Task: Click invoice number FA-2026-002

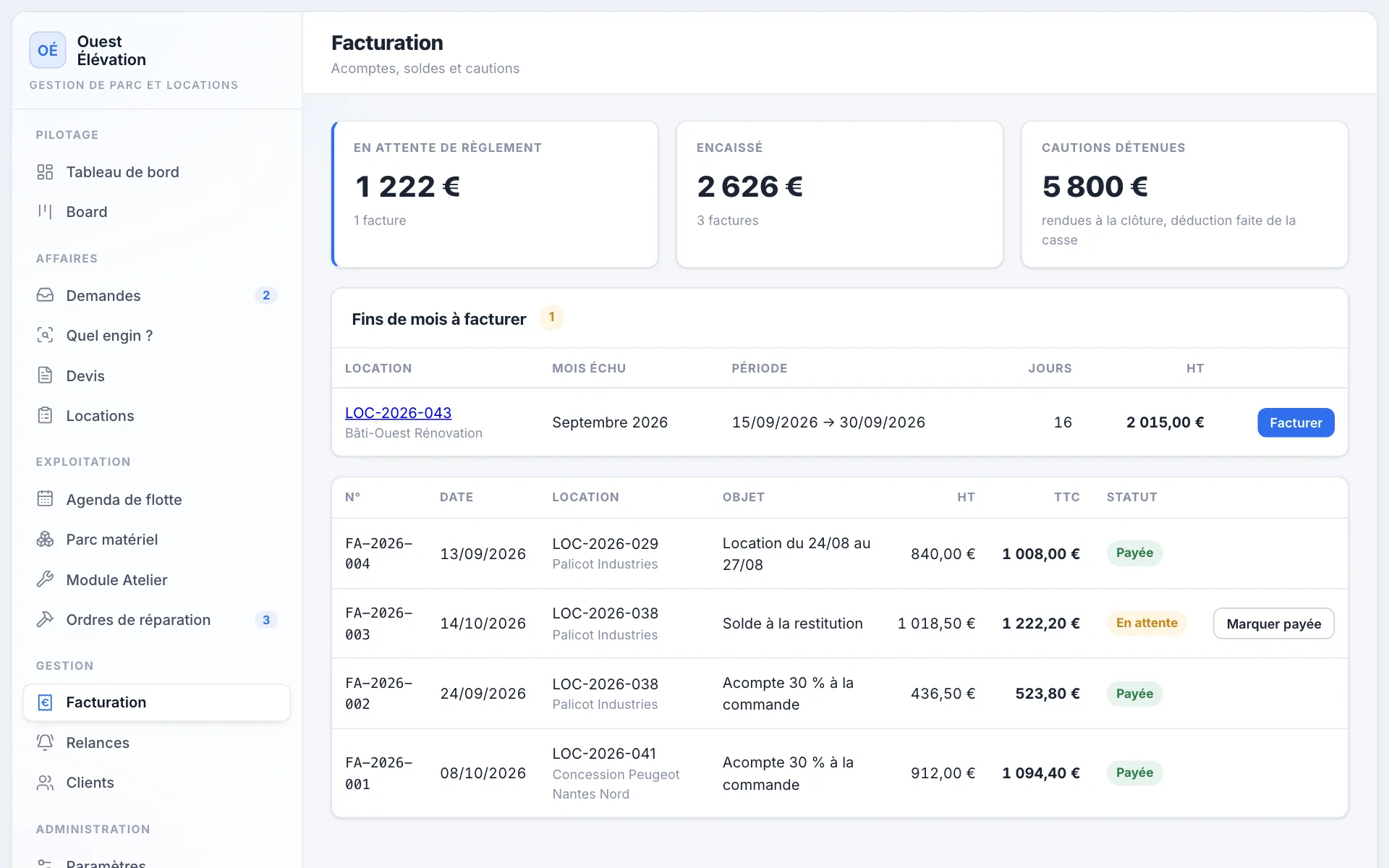Action: coord(379,694)
